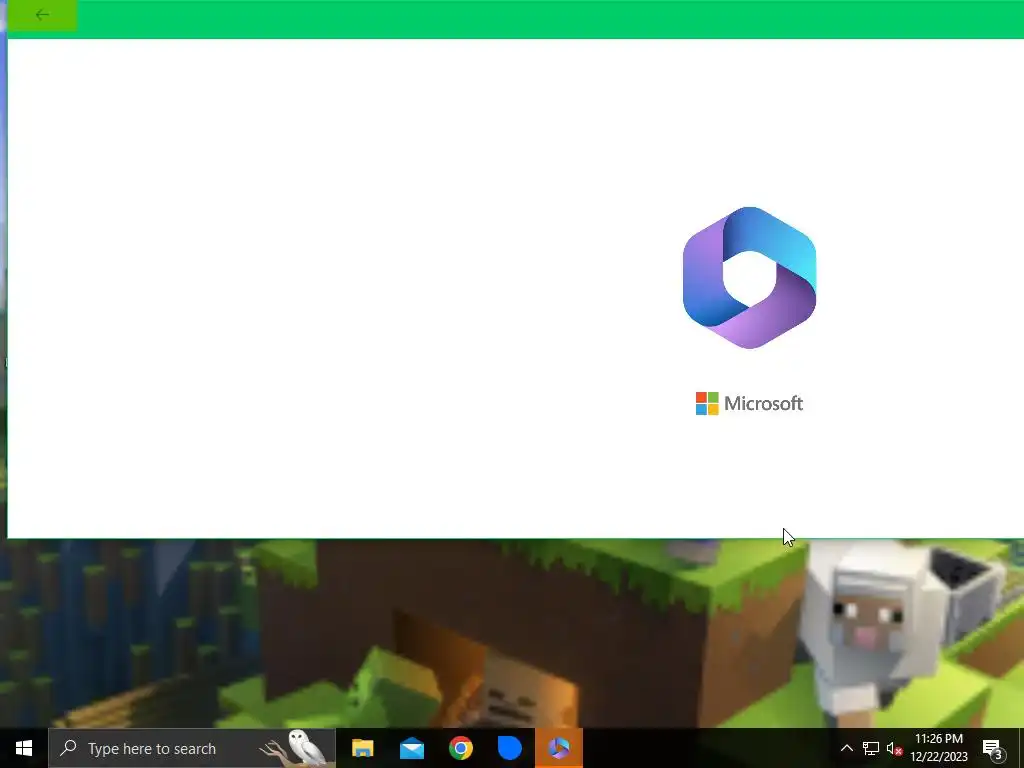Select the Microsoft 365 taskbar icon
Screen dimensions: 1024x768
[559, 748]
